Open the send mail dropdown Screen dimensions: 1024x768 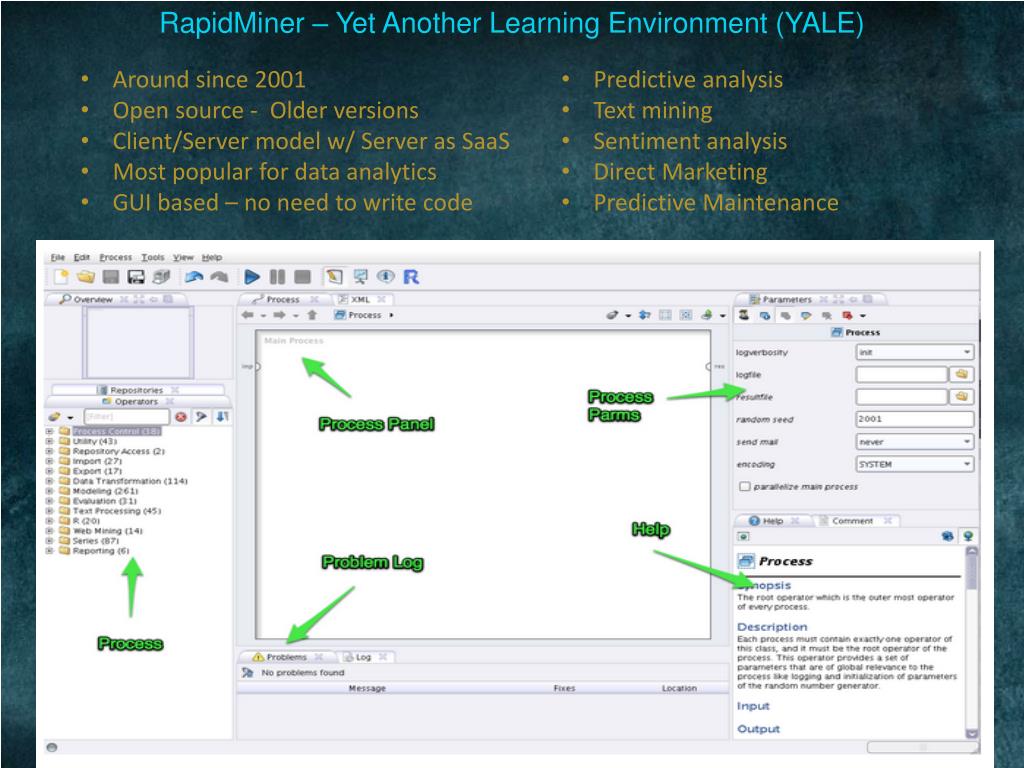pyautogui.click(x=914, y=442)
